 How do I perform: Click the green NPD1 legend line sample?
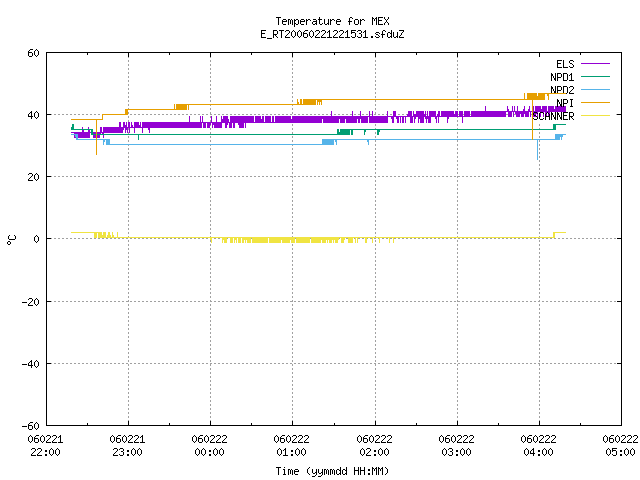coord(595,76)
